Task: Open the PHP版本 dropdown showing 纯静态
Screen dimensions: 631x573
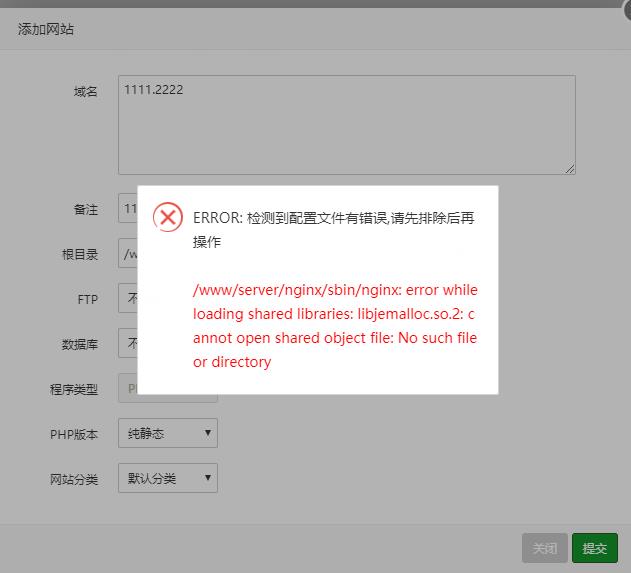Action: point(168,433)
